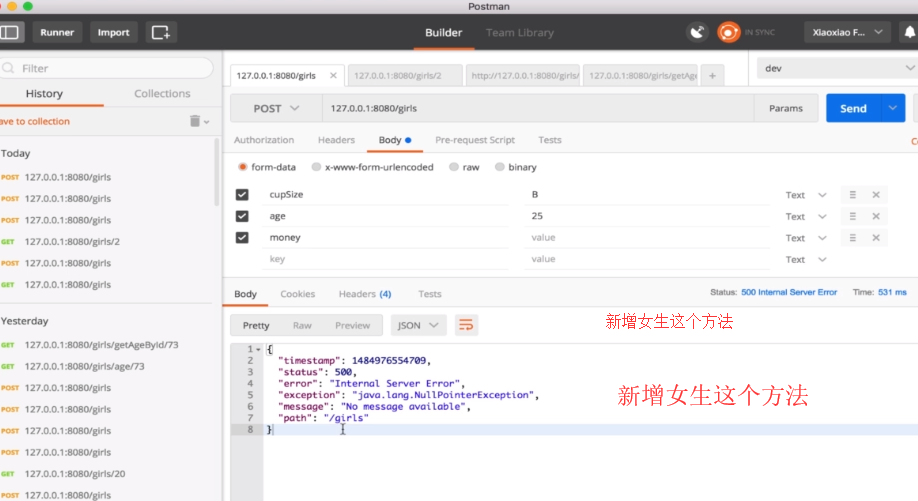Toggle response line wrap icon
This screenshot has height=501, width=918.
click(x=466, y=325)
